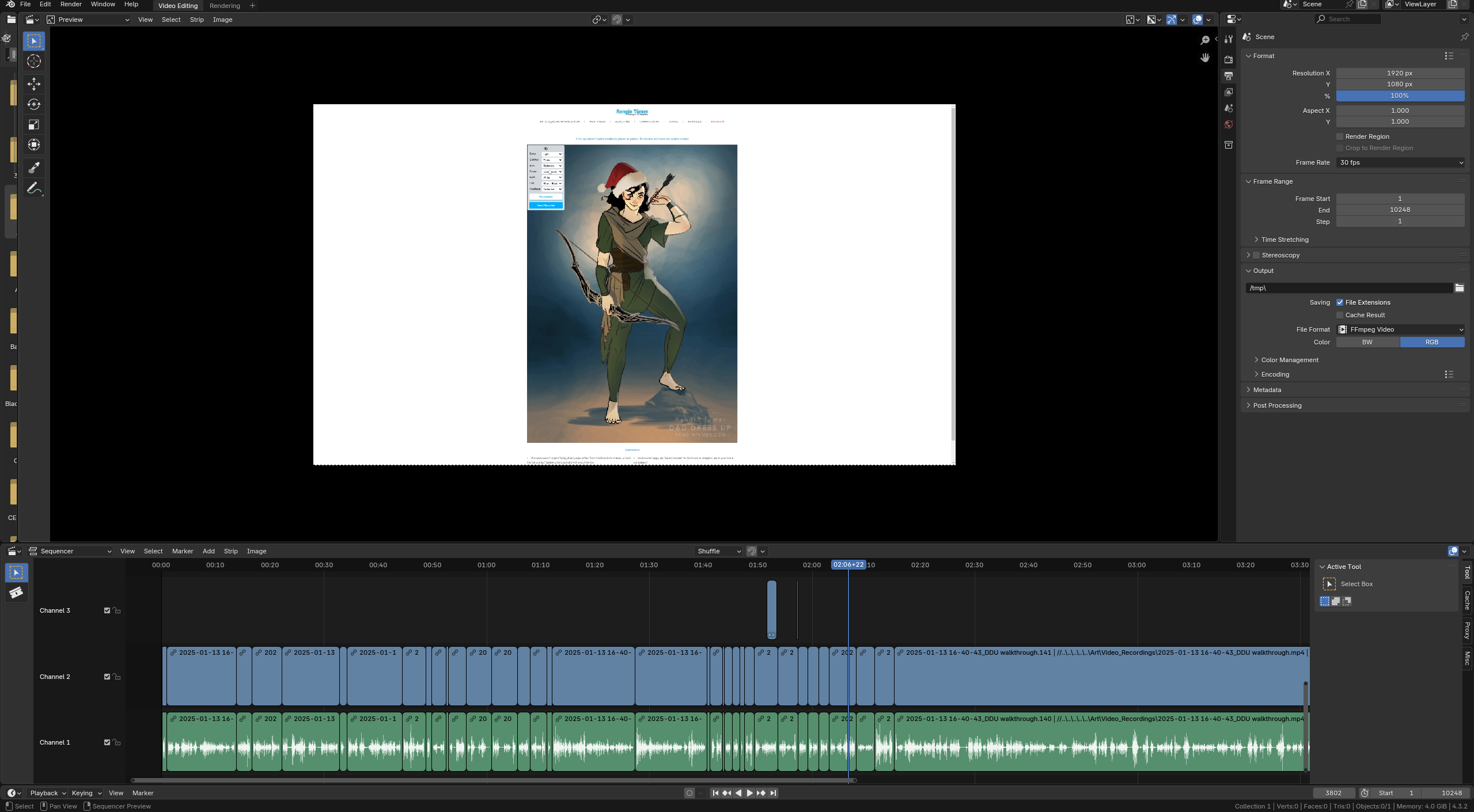Viewport: 1474px width, 812px height.
Task: Jump to the last frame endpoint
Action: tap(773, 793)
